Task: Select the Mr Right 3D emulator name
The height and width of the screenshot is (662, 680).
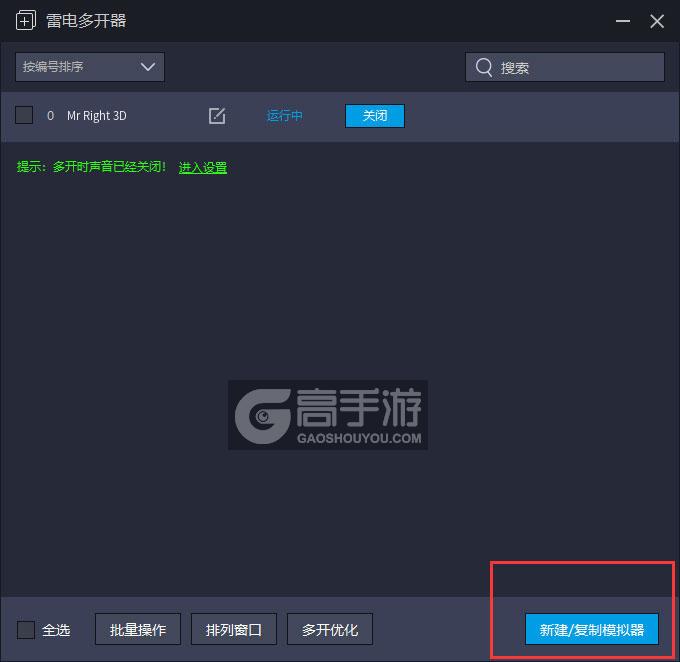Action: coord(97,116)
